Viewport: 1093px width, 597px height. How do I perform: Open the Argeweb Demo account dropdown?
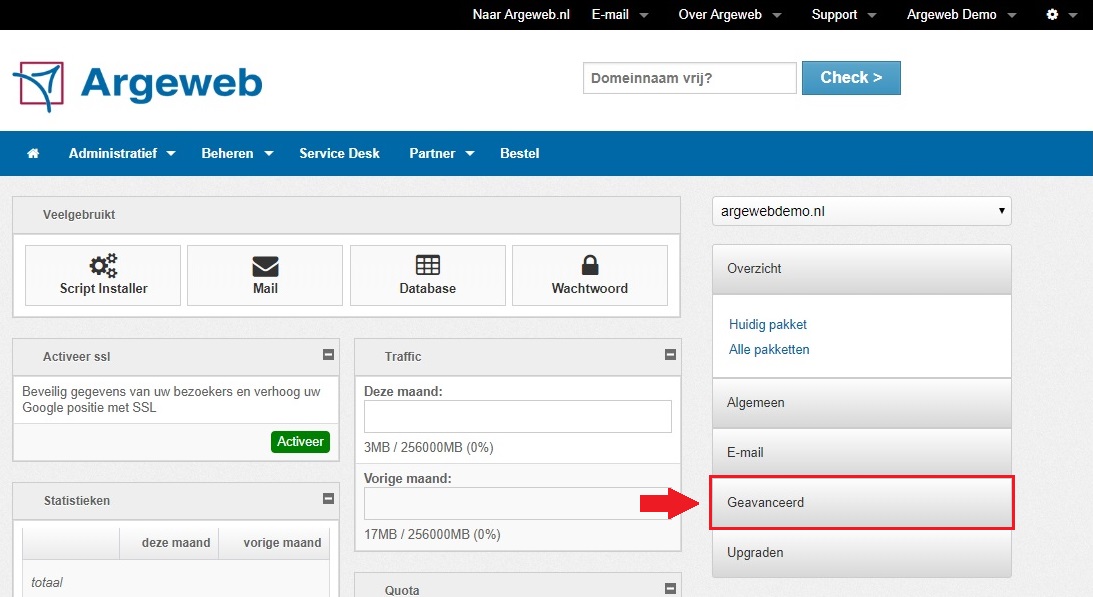point(961,15)
